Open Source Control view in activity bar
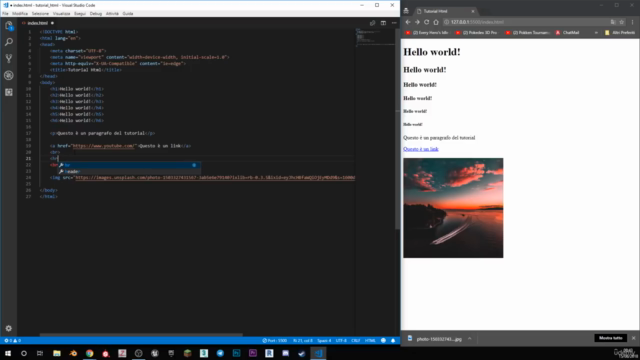640x360 pixels. pos(9,58)
